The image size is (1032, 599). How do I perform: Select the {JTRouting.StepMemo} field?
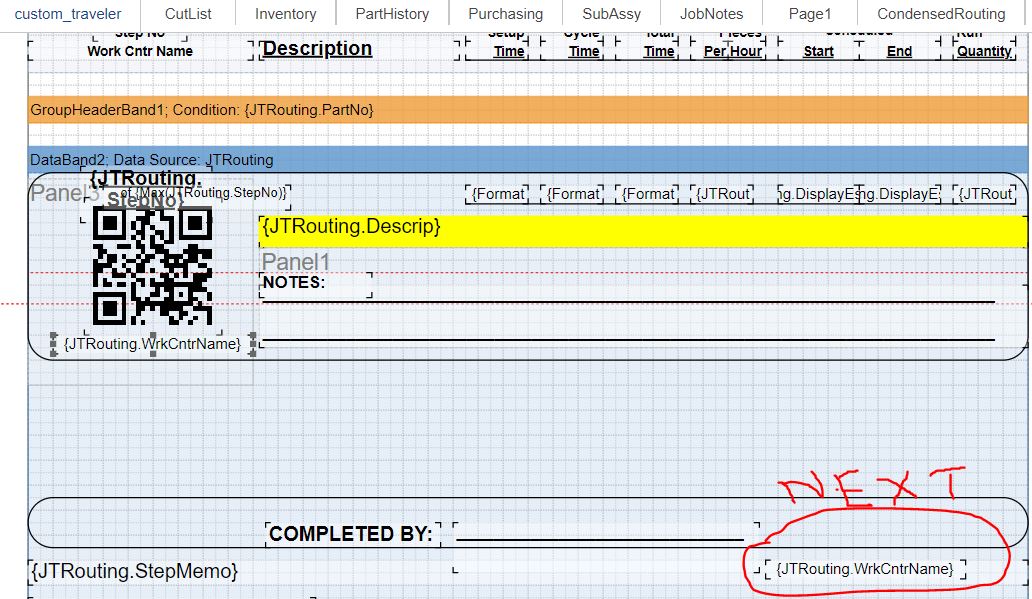click(134, 571)
